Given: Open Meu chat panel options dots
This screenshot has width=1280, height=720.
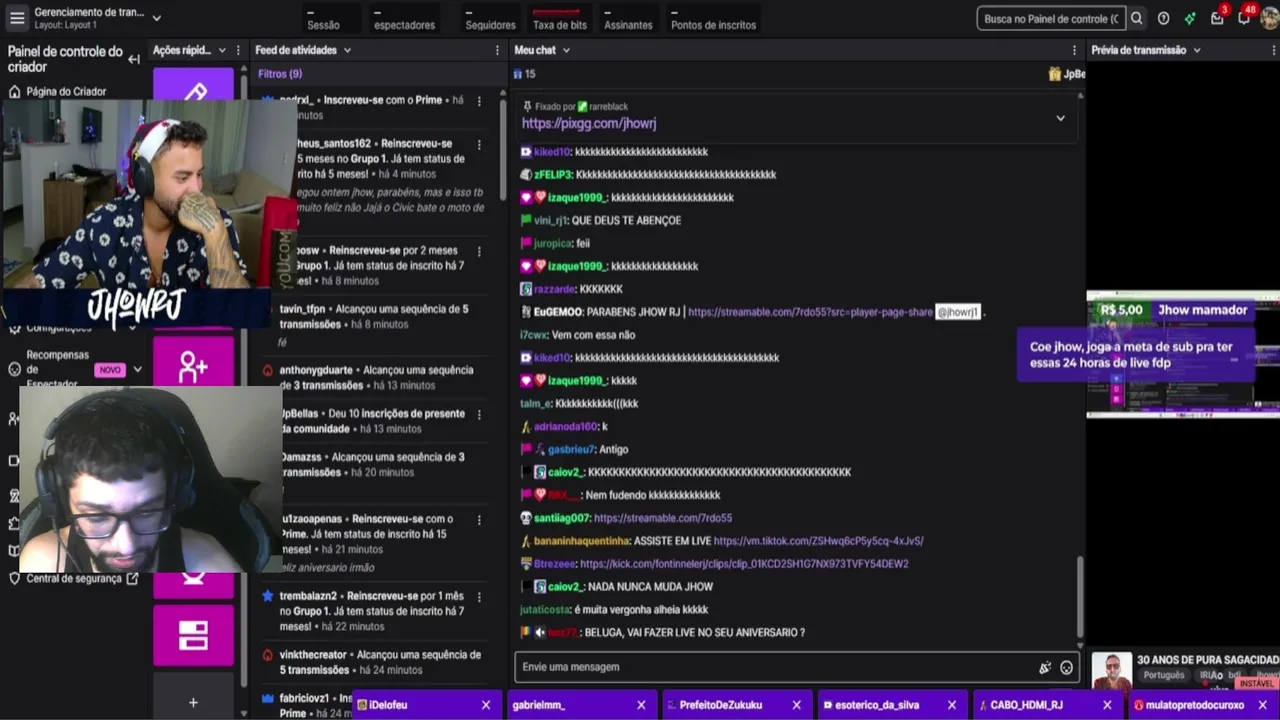Looking at the screenshot, I should pos(1075,50).
